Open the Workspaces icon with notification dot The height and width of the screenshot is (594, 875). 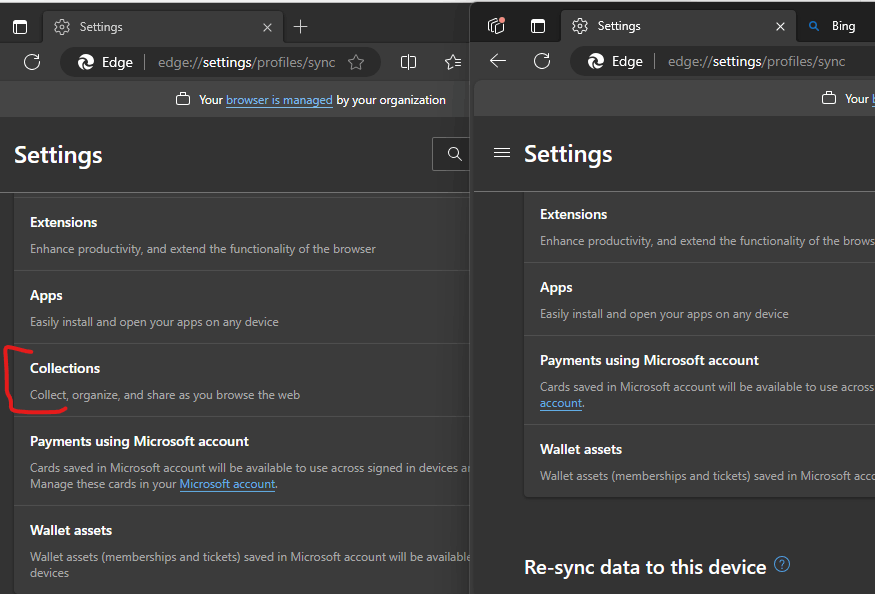pos(495,26)
